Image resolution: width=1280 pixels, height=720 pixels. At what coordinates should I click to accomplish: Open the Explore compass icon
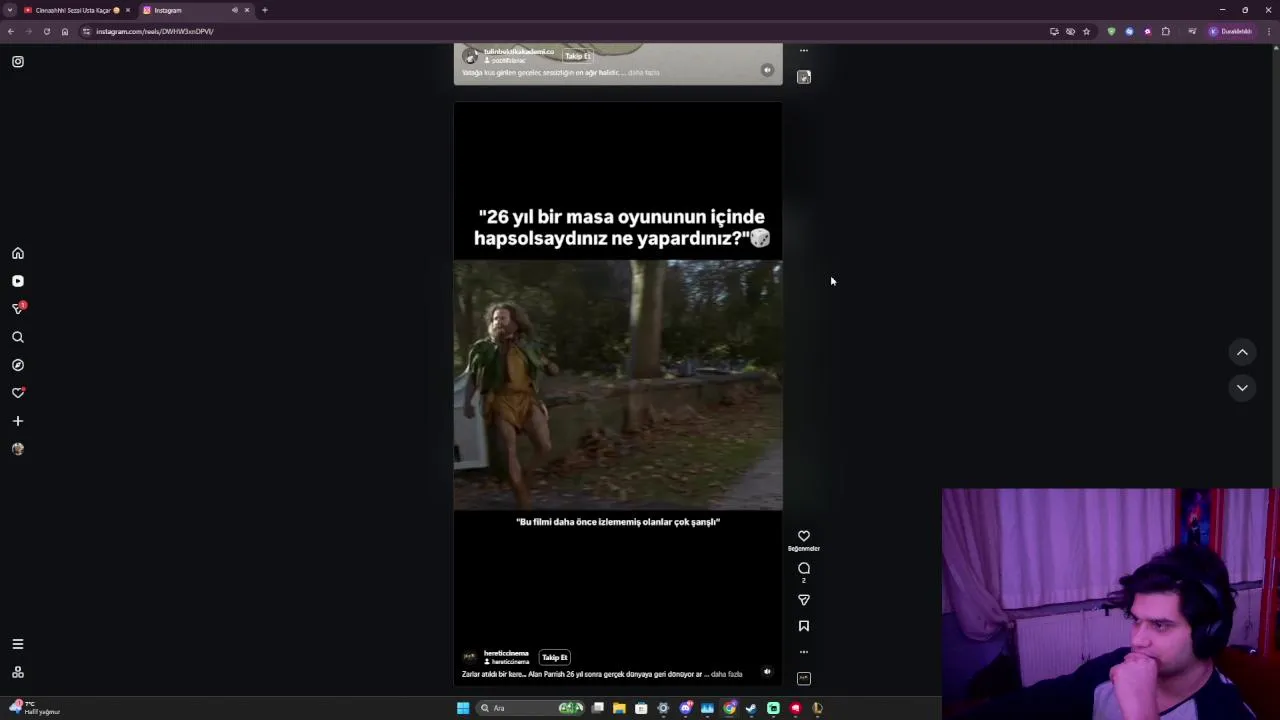point(18,365)
